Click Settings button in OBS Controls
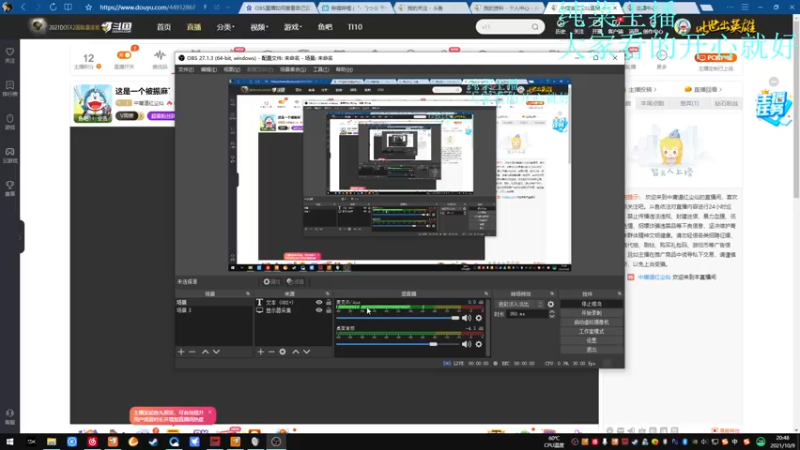 [x=591, y=340]
